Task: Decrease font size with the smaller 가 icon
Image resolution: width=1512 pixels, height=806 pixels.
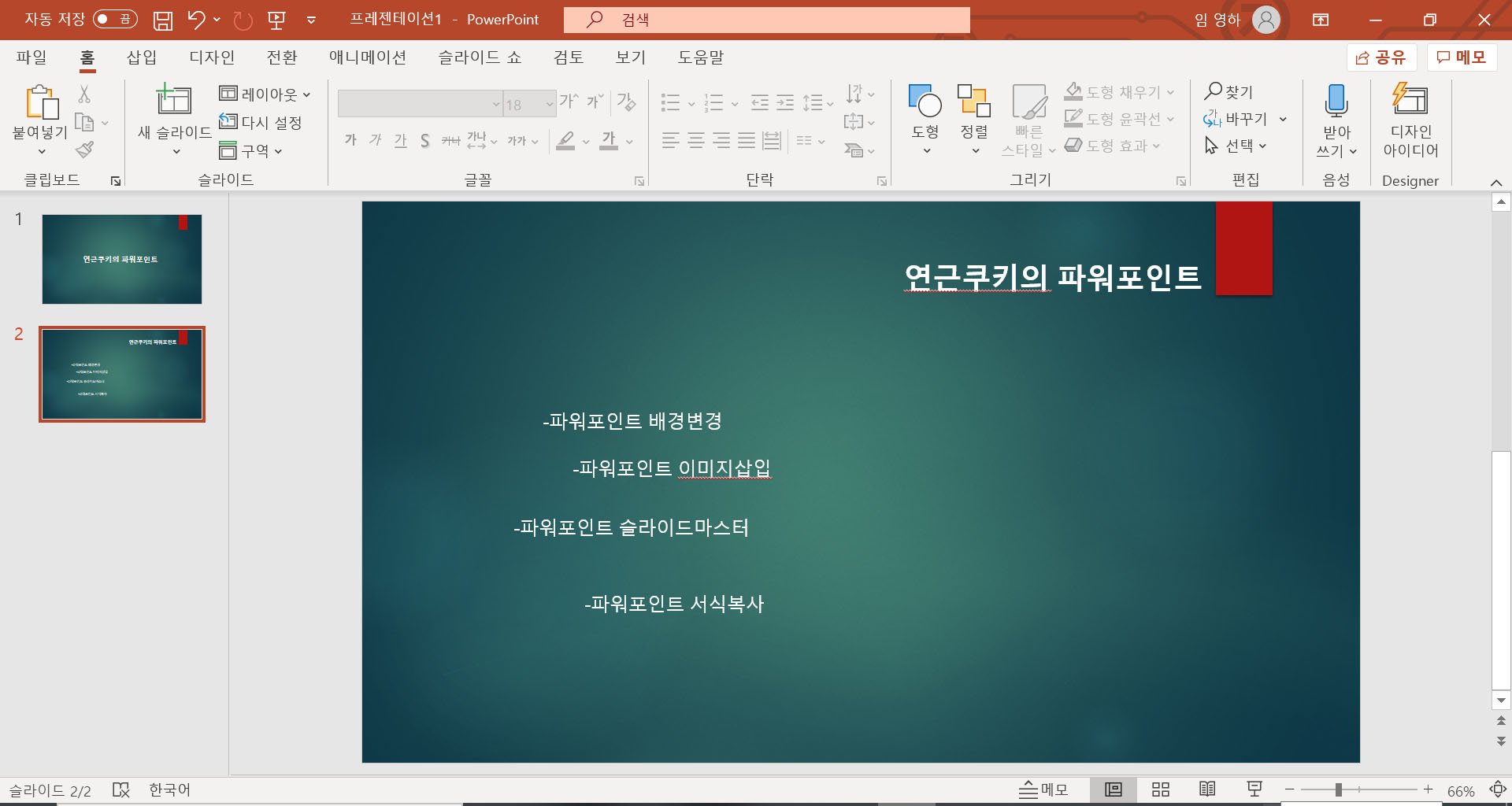Action: [x=595, y=102]
